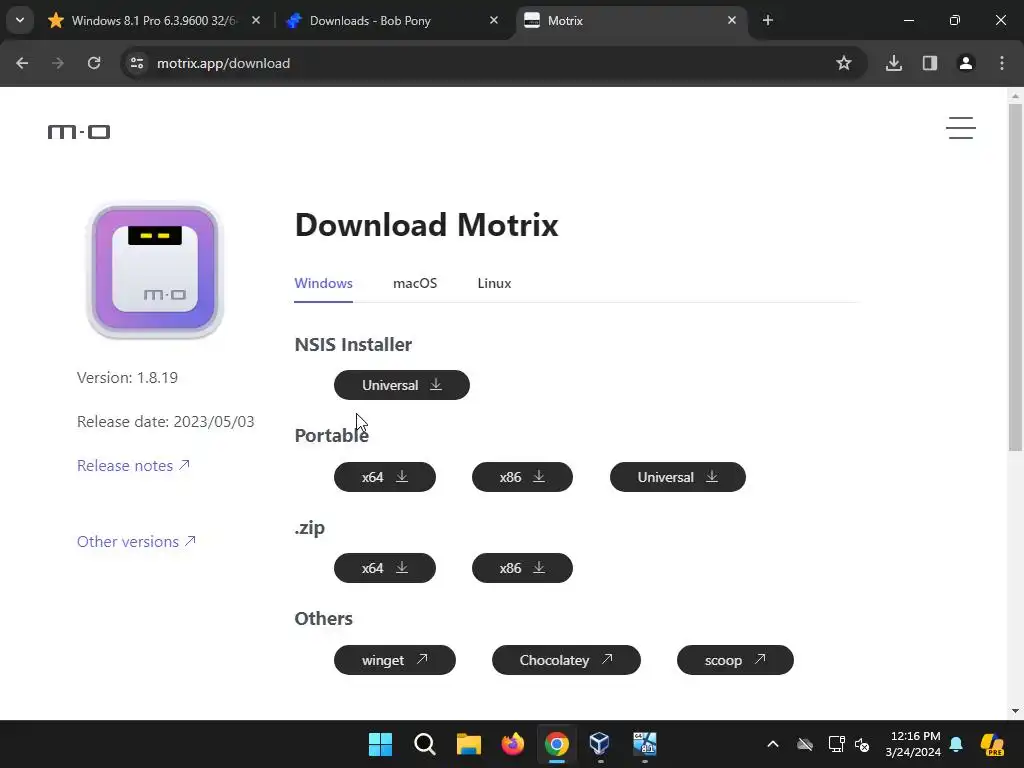
Task: Close the Windows 8.1 Pro tab
Action: click(256, 21)
